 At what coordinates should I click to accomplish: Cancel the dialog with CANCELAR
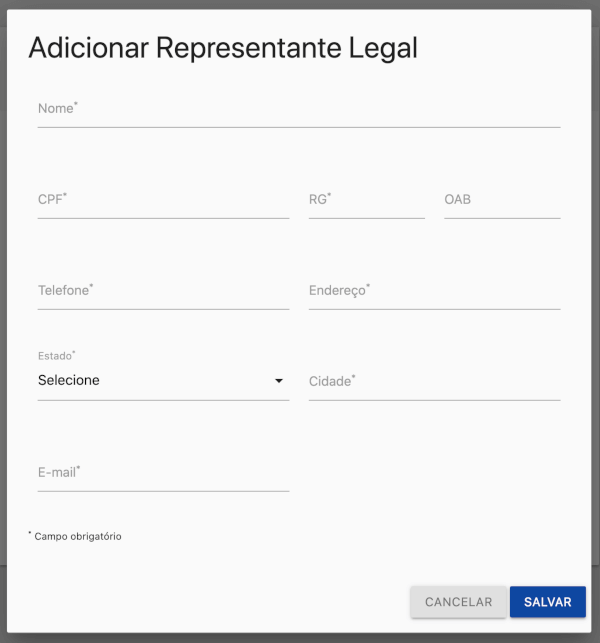pos(458,602)
